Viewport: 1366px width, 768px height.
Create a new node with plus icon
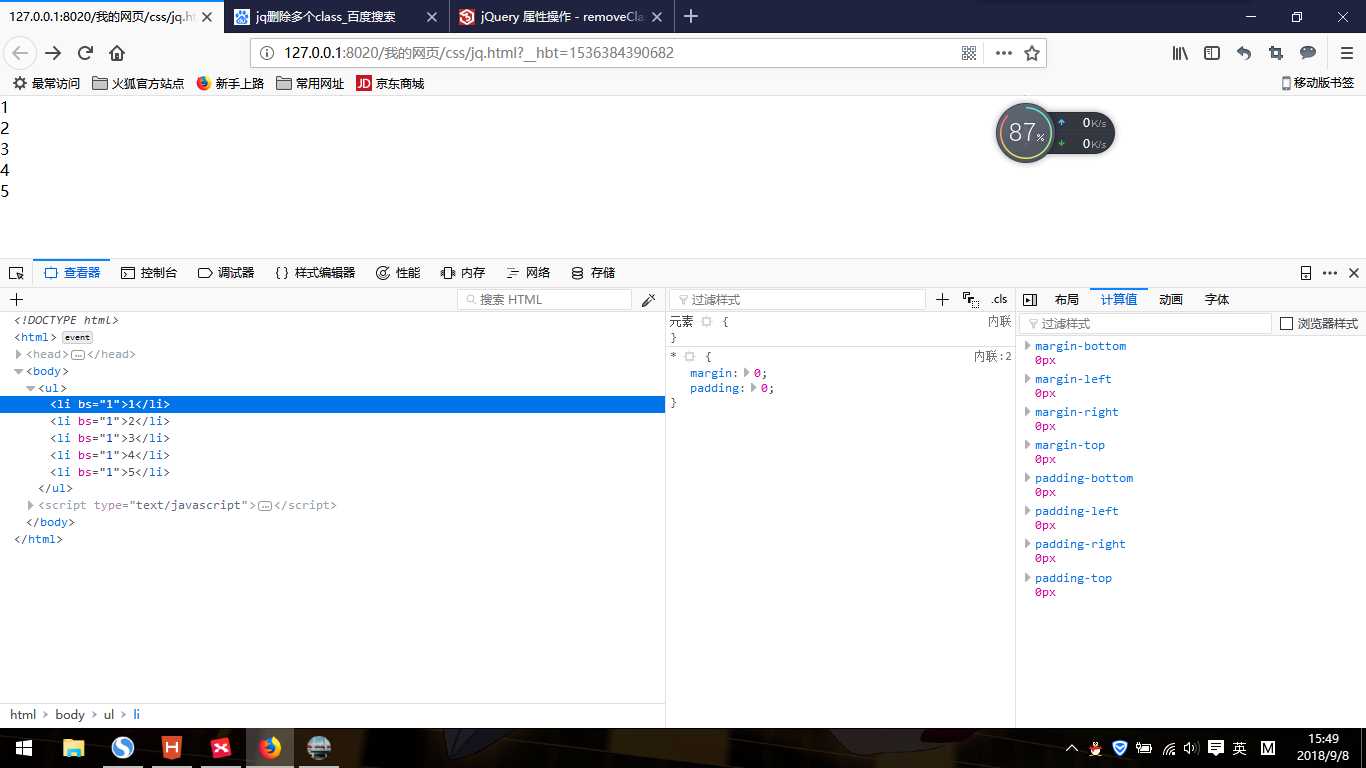click(x=16, y=299)
